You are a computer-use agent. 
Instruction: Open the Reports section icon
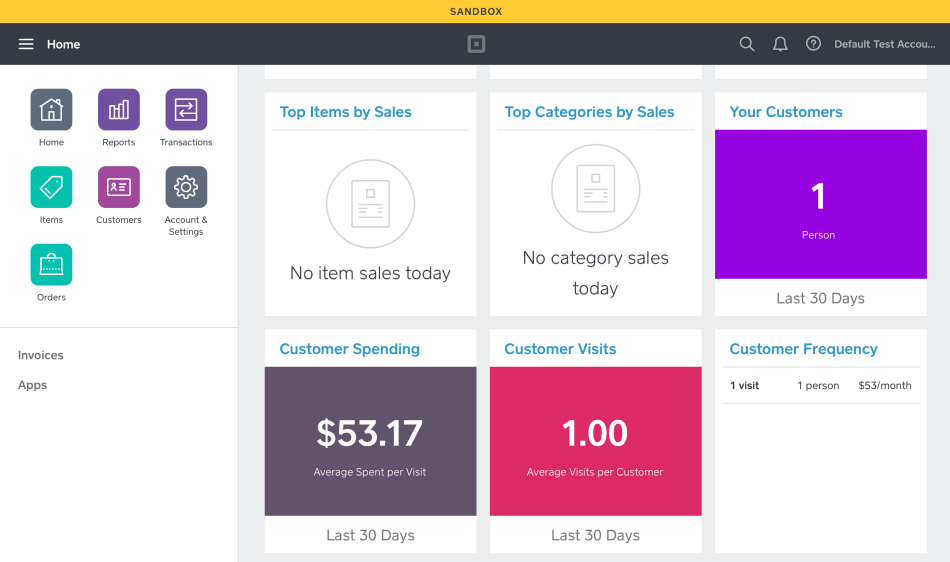pyautogui.click(x=118, y=110)
